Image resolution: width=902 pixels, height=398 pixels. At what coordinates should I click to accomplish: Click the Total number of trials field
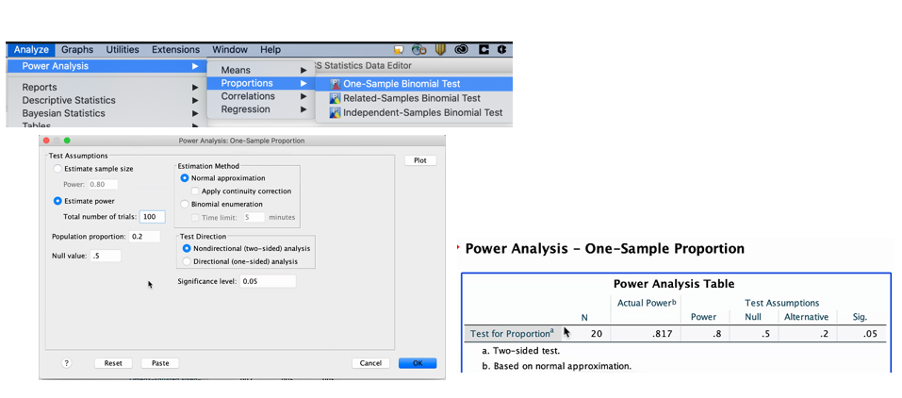(x=152, y=217)
